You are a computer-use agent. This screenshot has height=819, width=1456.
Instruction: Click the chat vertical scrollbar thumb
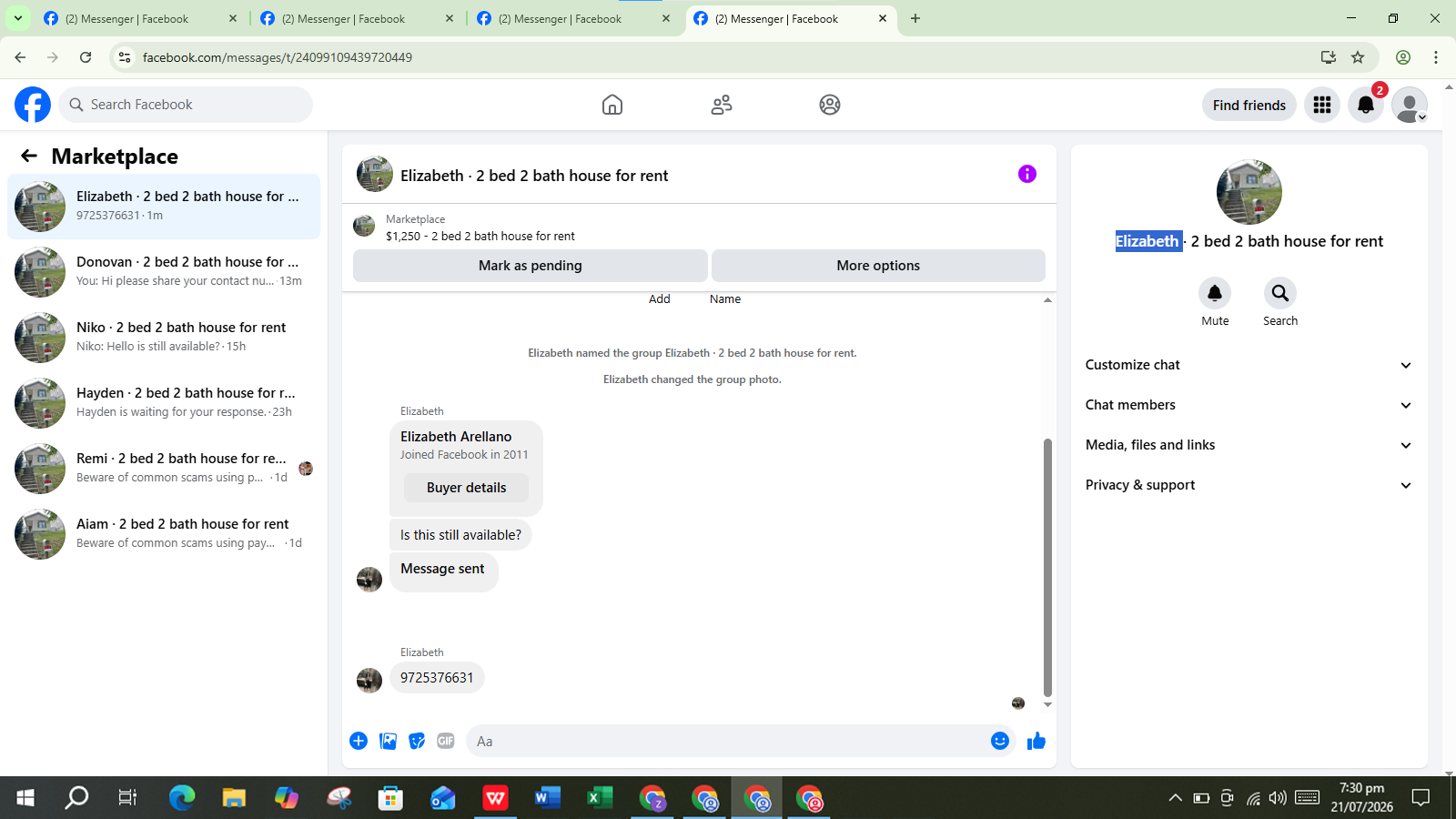(x=1047, y=566)
